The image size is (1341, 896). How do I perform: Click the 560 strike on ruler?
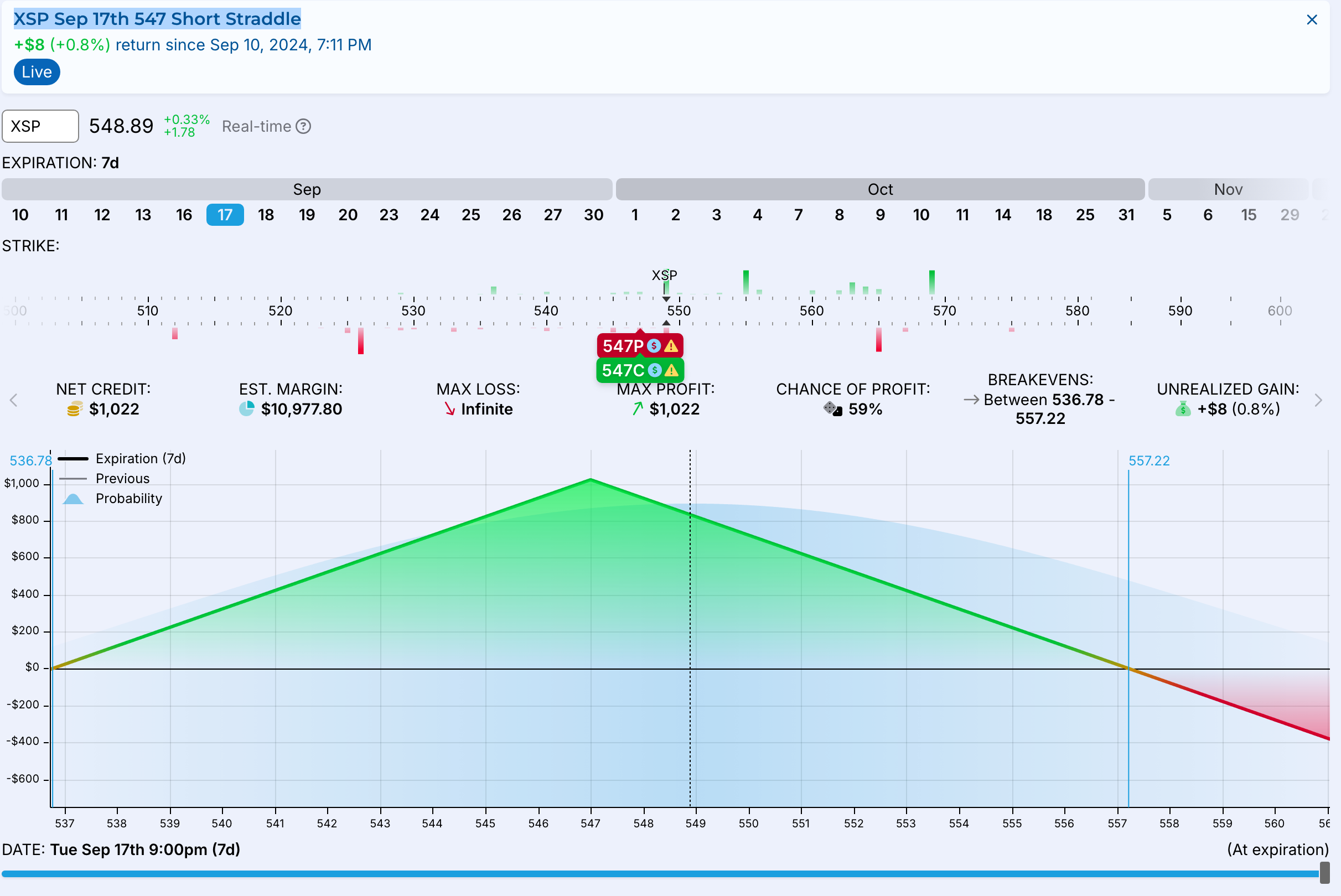pyautogui.click(x=812, y=311)
